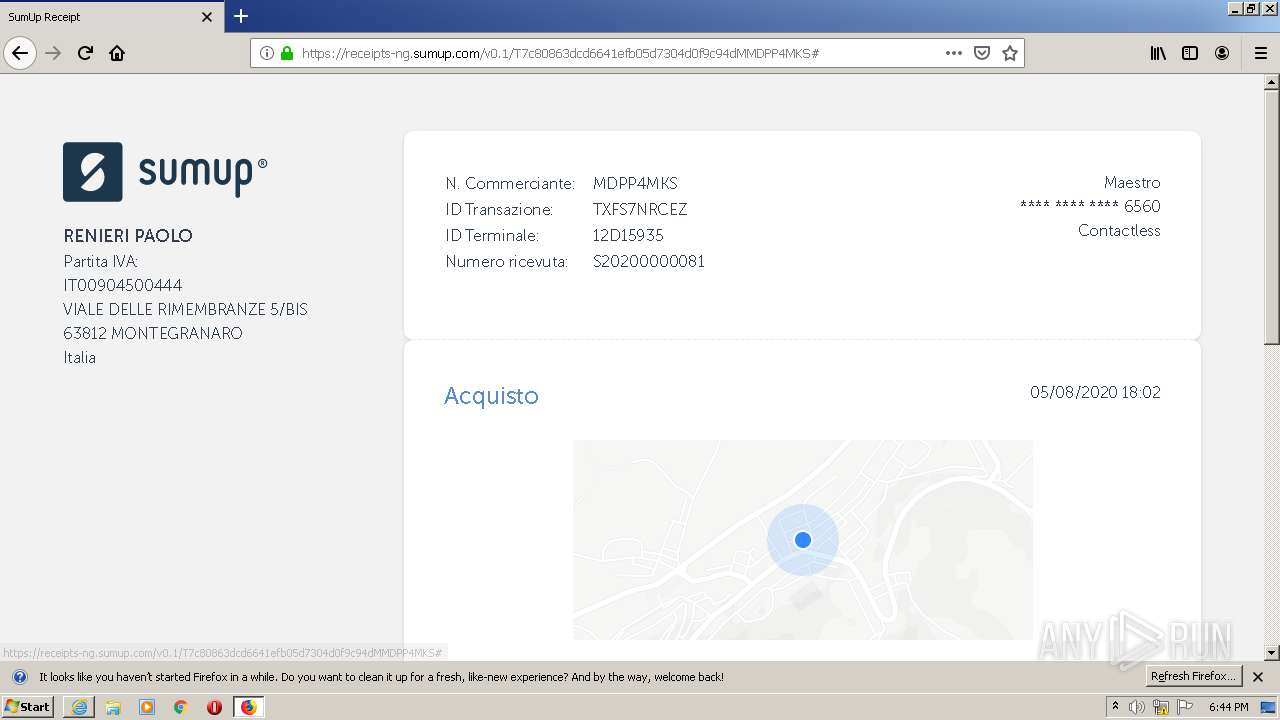Click Refresh Firefox button

(x=1193, y=677)
